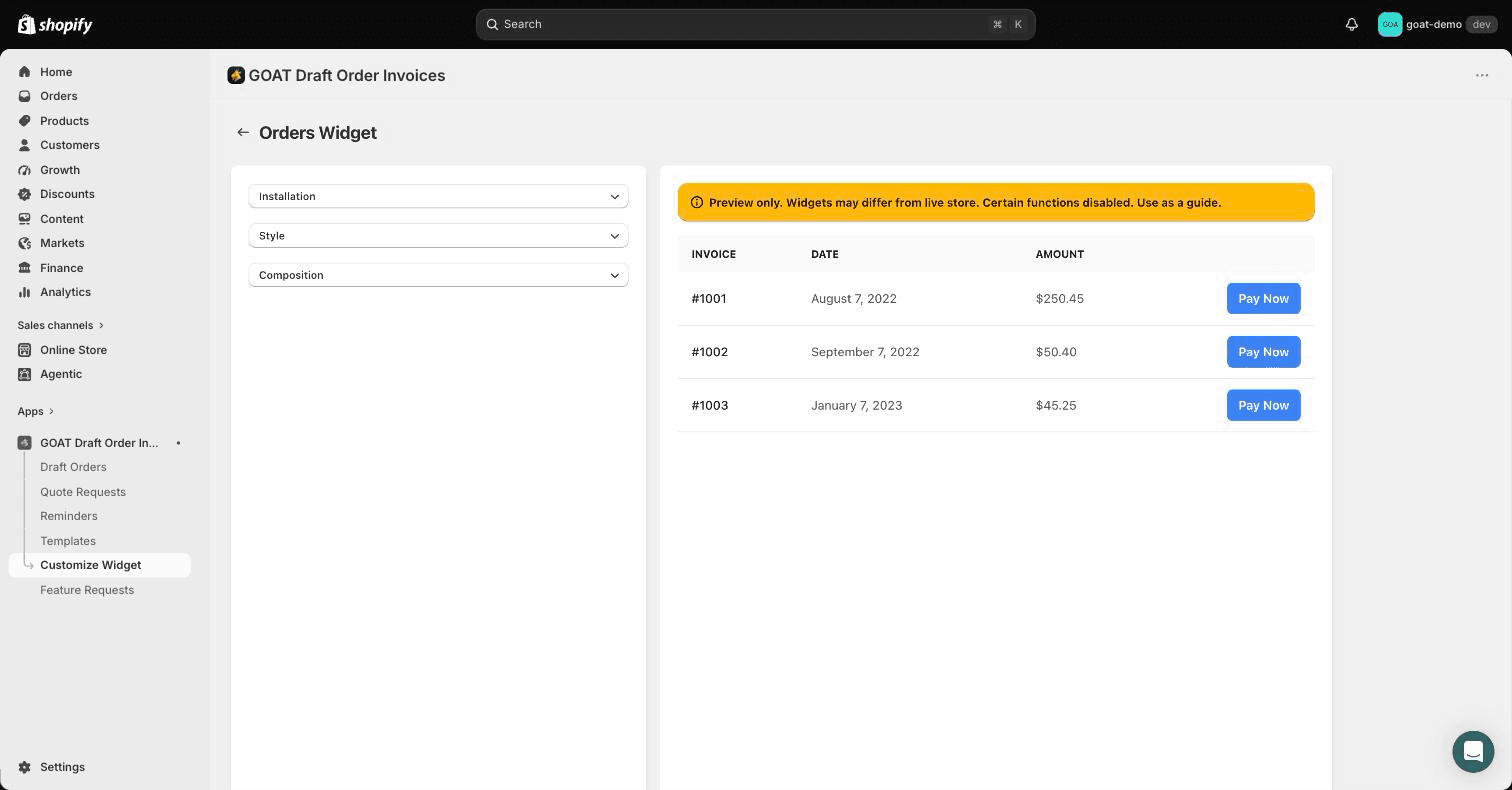The image size is (1512, 790).
Task: Click the Home sidebar icon
Action: (x=25, y=72)
